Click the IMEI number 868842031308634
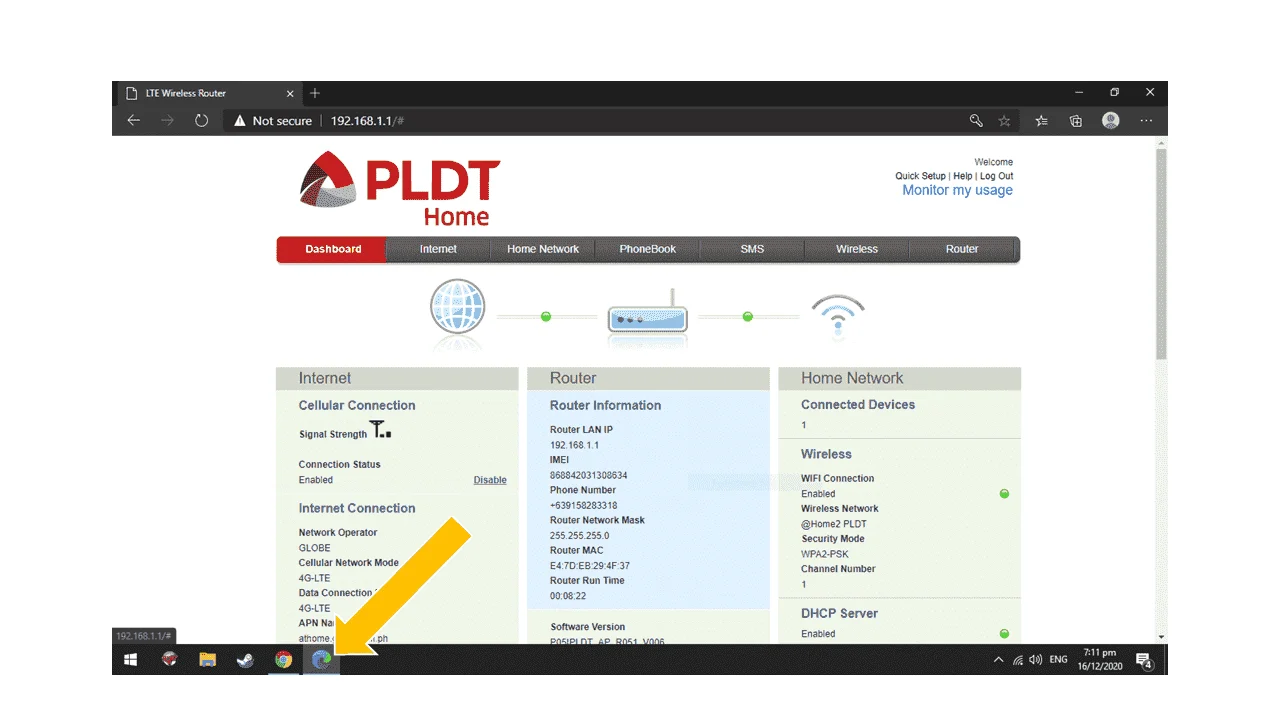1280x720 pixels. (589, 475)
